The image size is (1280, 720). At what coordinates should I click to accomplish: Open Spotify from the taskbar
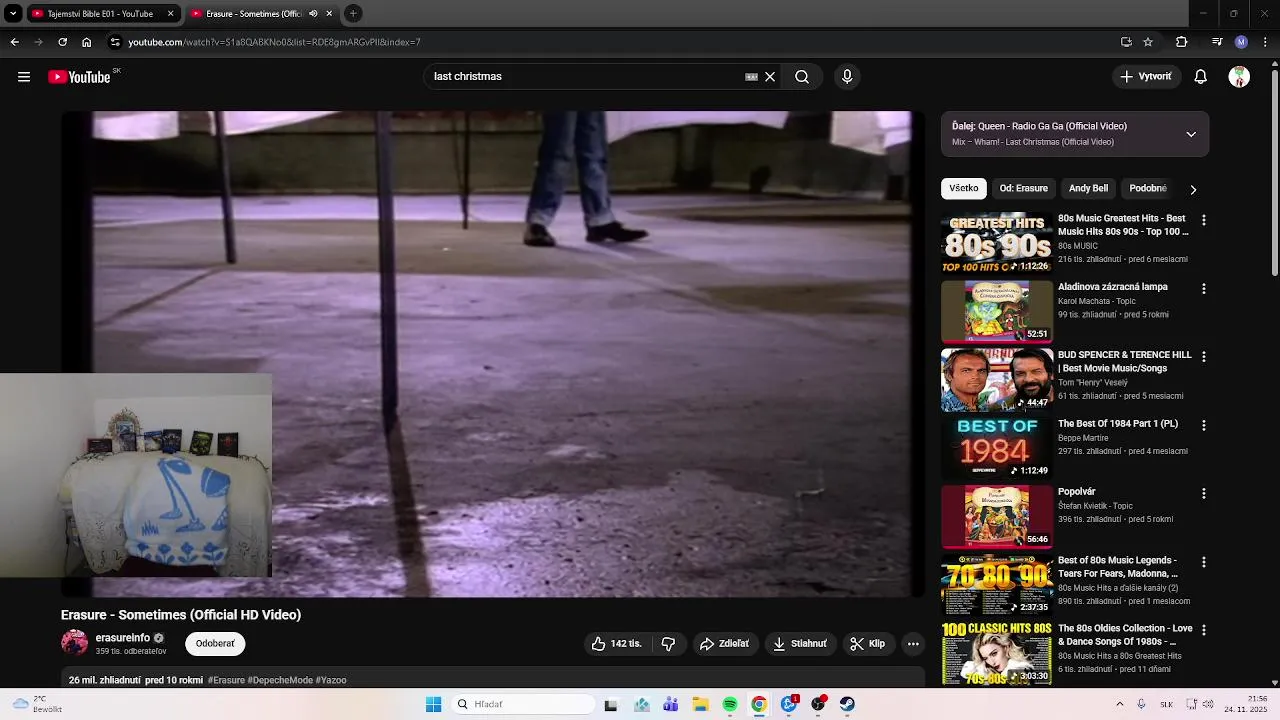point(730,704)
